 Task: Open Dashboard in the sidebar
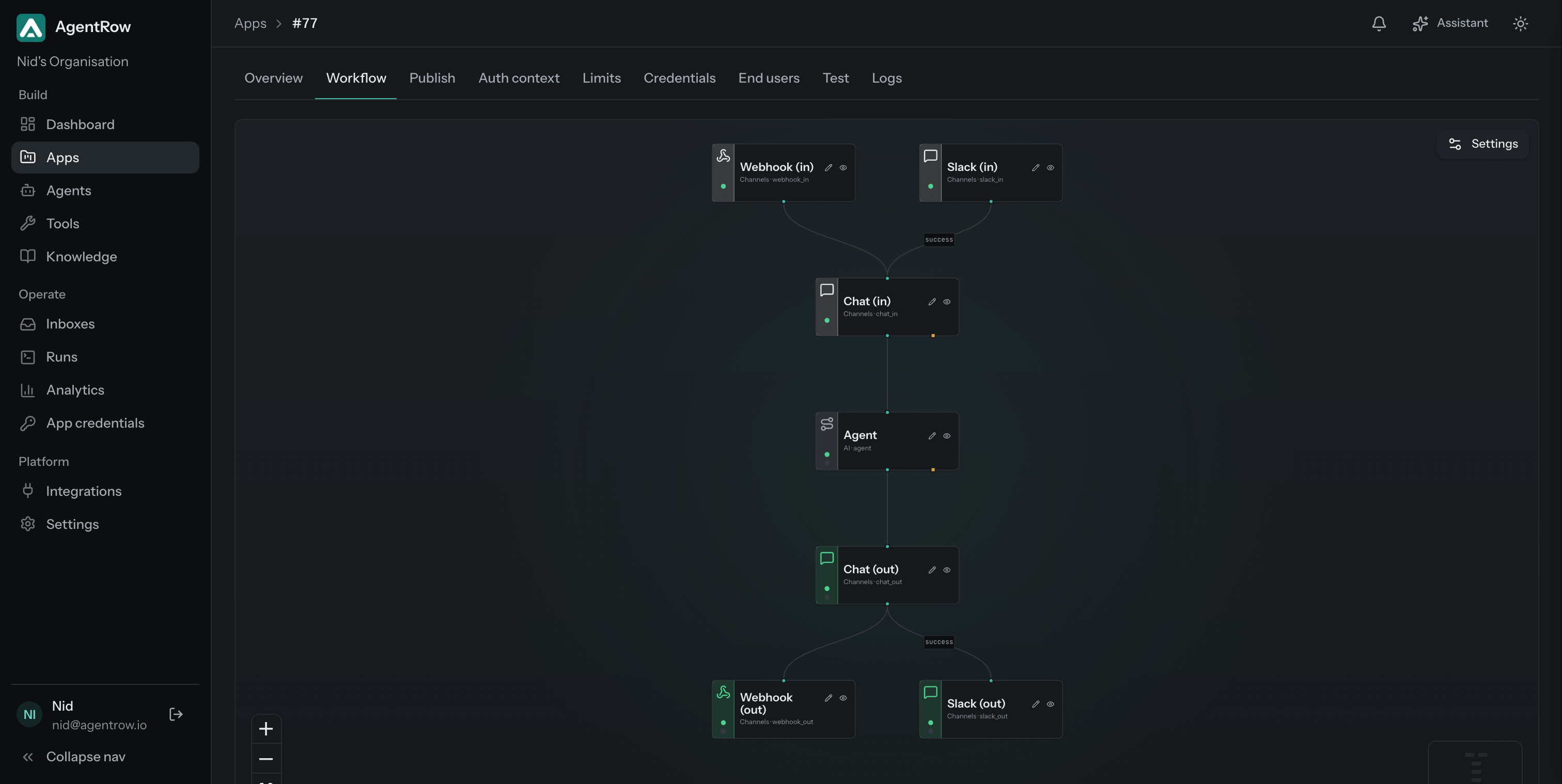click(105, 124)
